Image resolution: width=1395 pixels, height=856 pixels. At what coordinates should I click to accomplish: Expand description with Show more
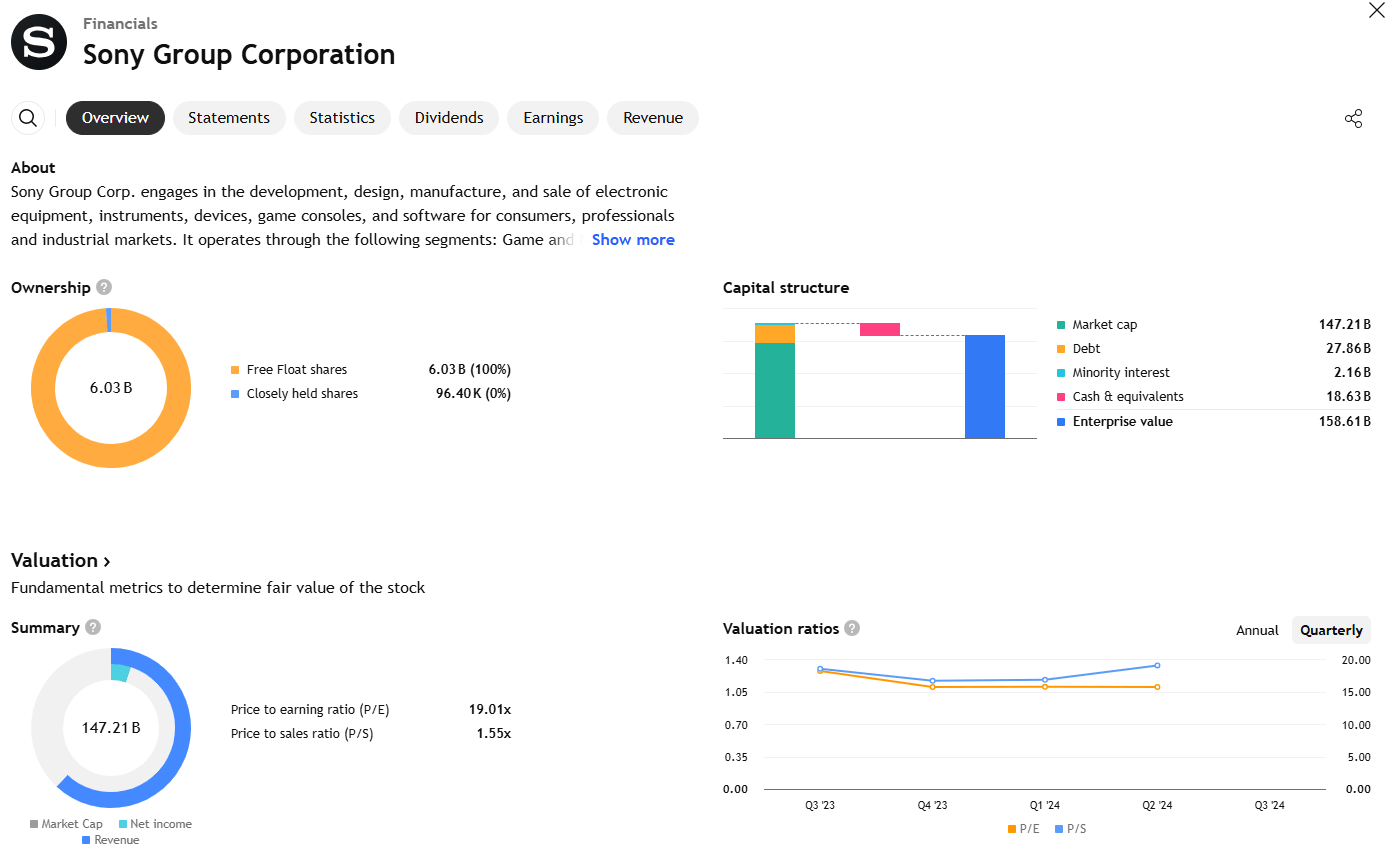click(x=633, y=240)
